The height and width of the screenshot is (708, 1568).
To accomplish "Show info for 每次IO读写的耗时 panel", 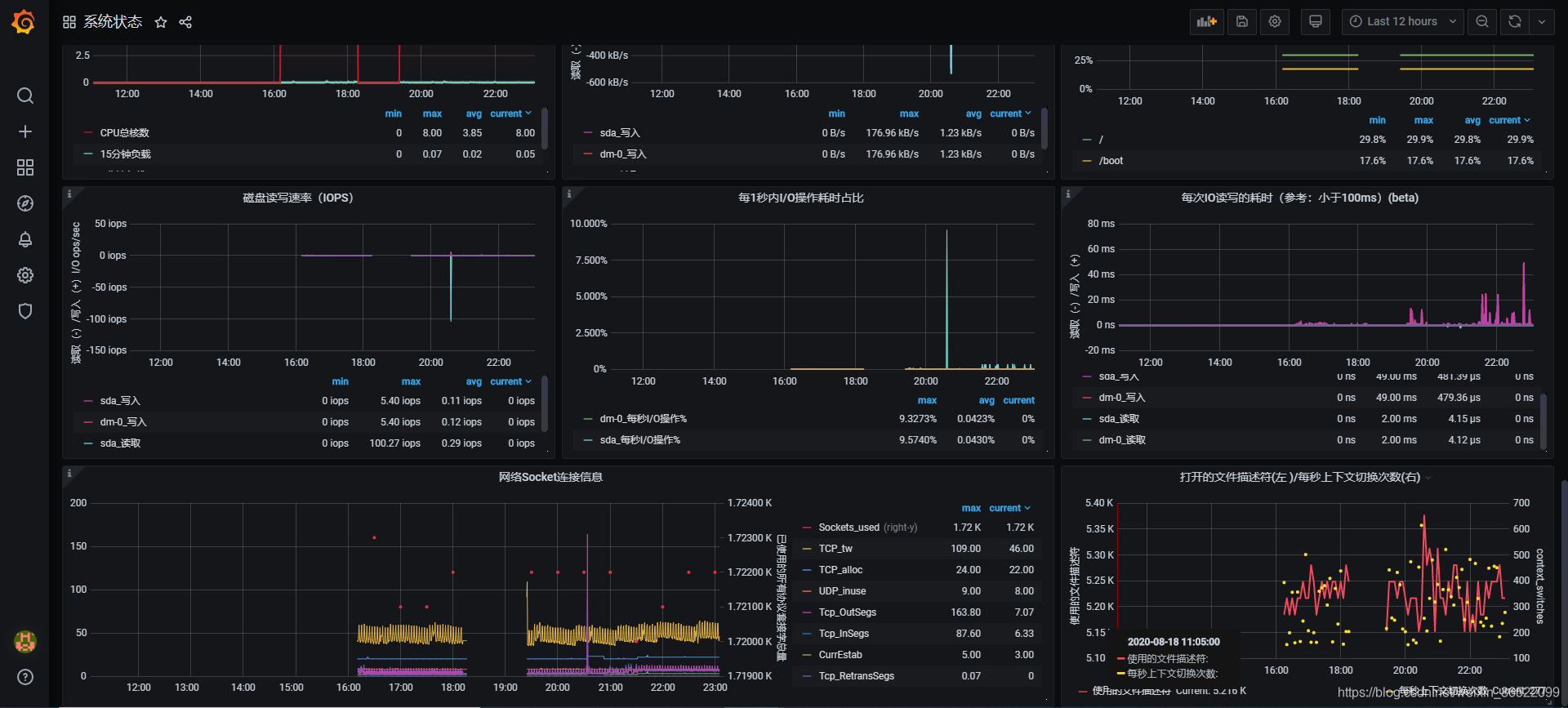I will coord(1068,194).
